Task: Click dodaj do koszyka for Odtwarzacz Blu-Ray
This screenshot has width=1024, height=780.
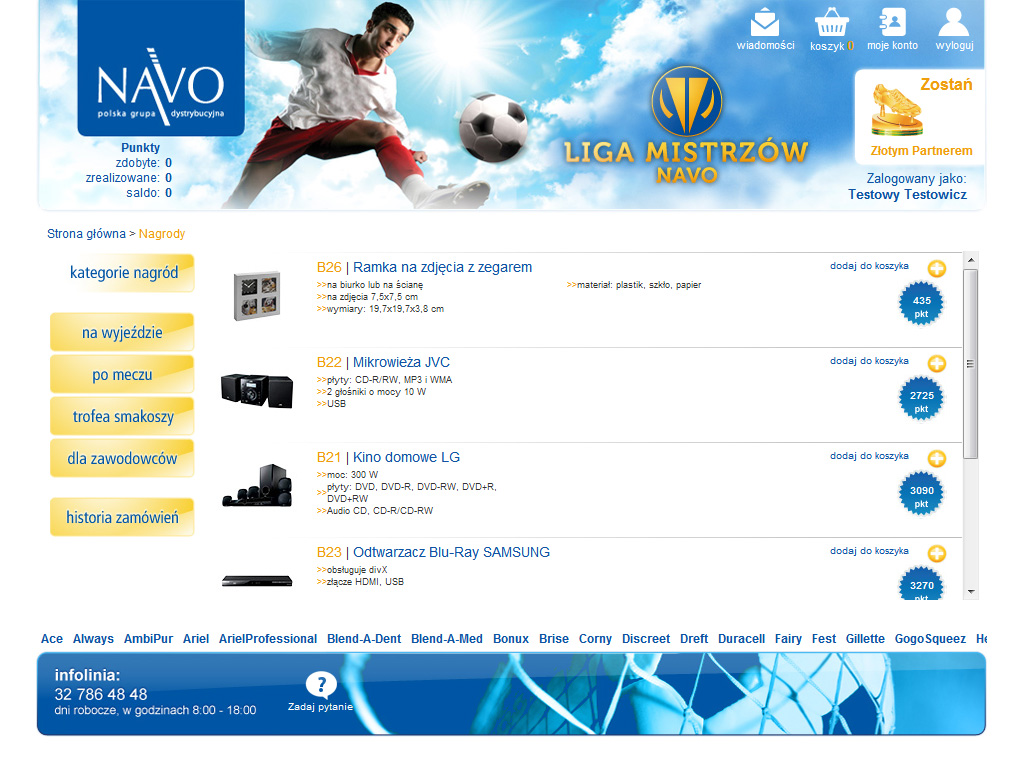Action: pyautogui.click(x=869, y=551)
